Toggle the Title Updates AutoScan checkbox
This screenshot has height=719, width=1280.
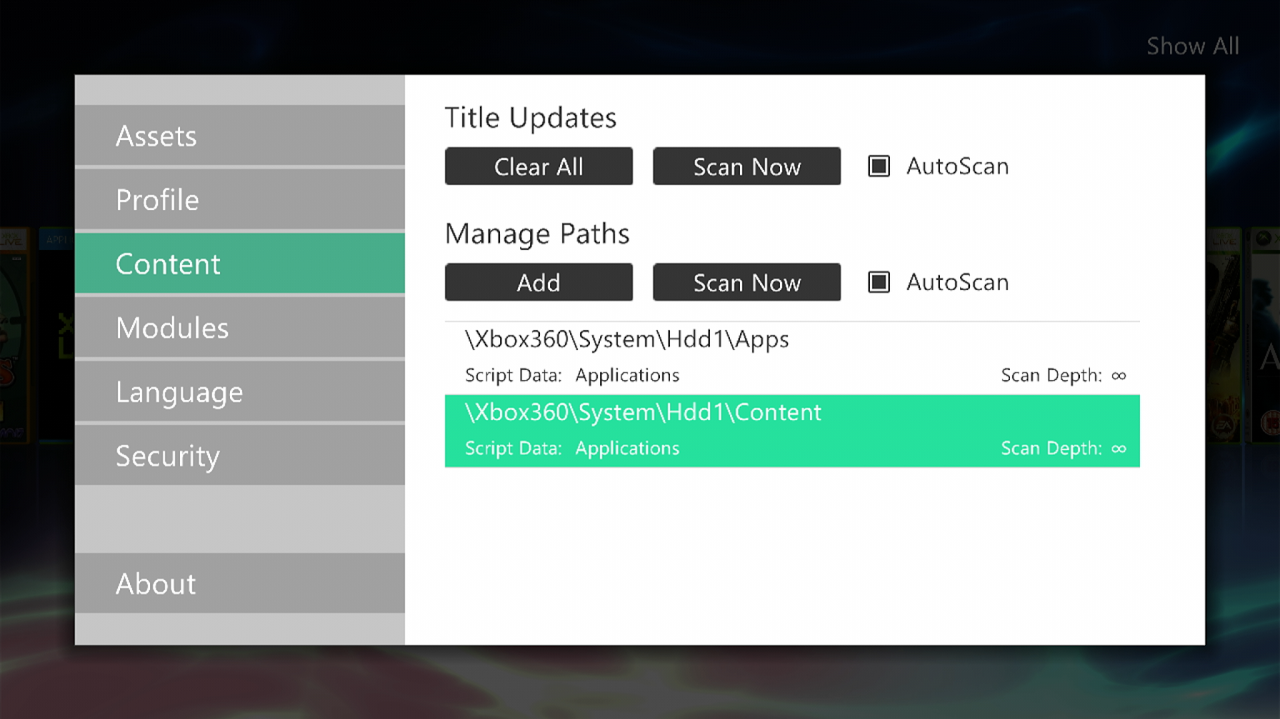click(879, 167)
